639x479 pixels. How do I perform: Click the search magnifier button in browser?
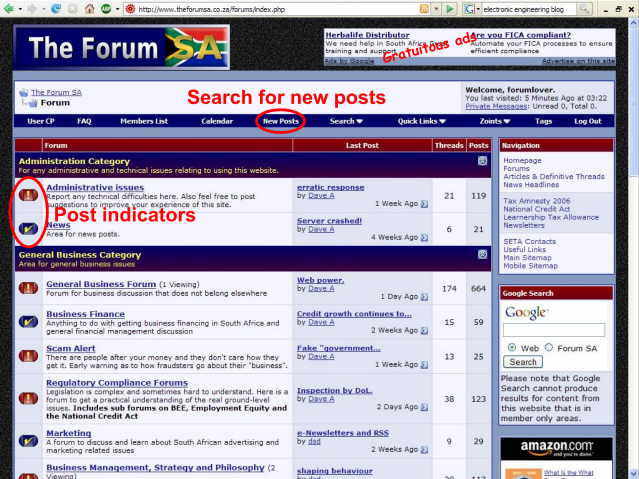(x=584, y=9)
